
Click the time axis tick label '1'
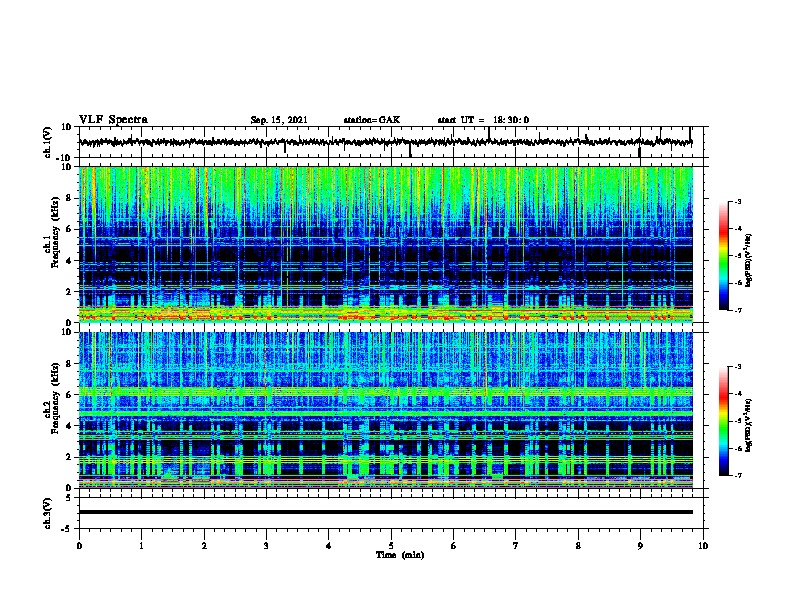[141, 546]
